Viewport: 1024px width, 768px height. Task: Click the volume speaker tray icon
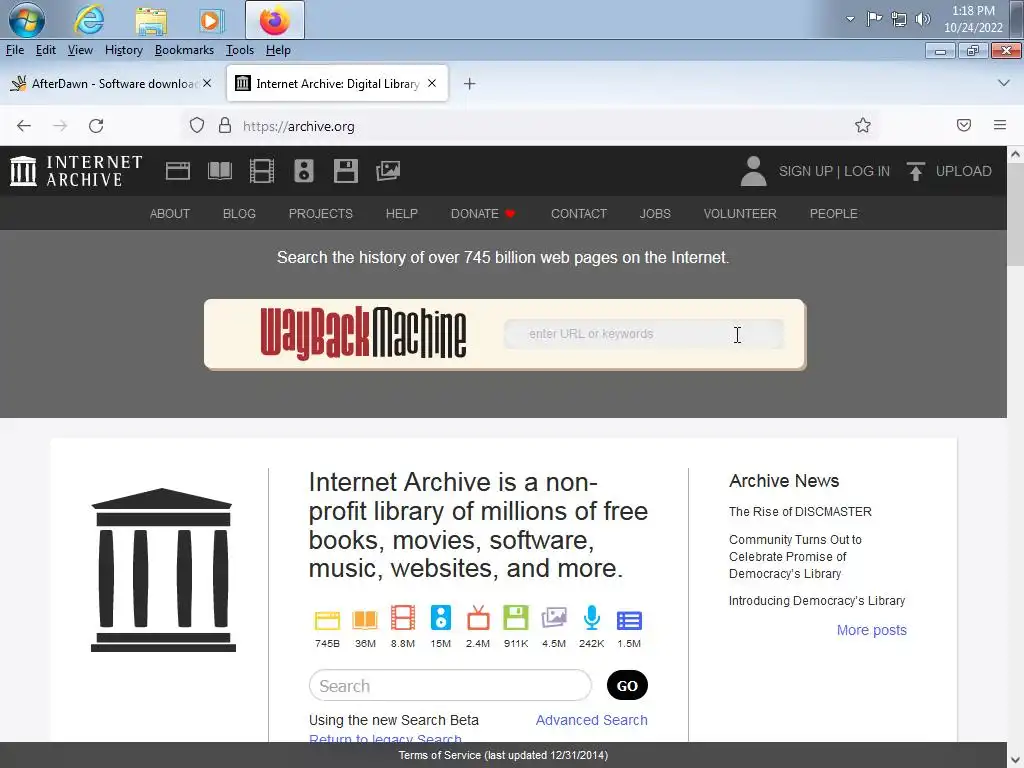tap(923, 19)
